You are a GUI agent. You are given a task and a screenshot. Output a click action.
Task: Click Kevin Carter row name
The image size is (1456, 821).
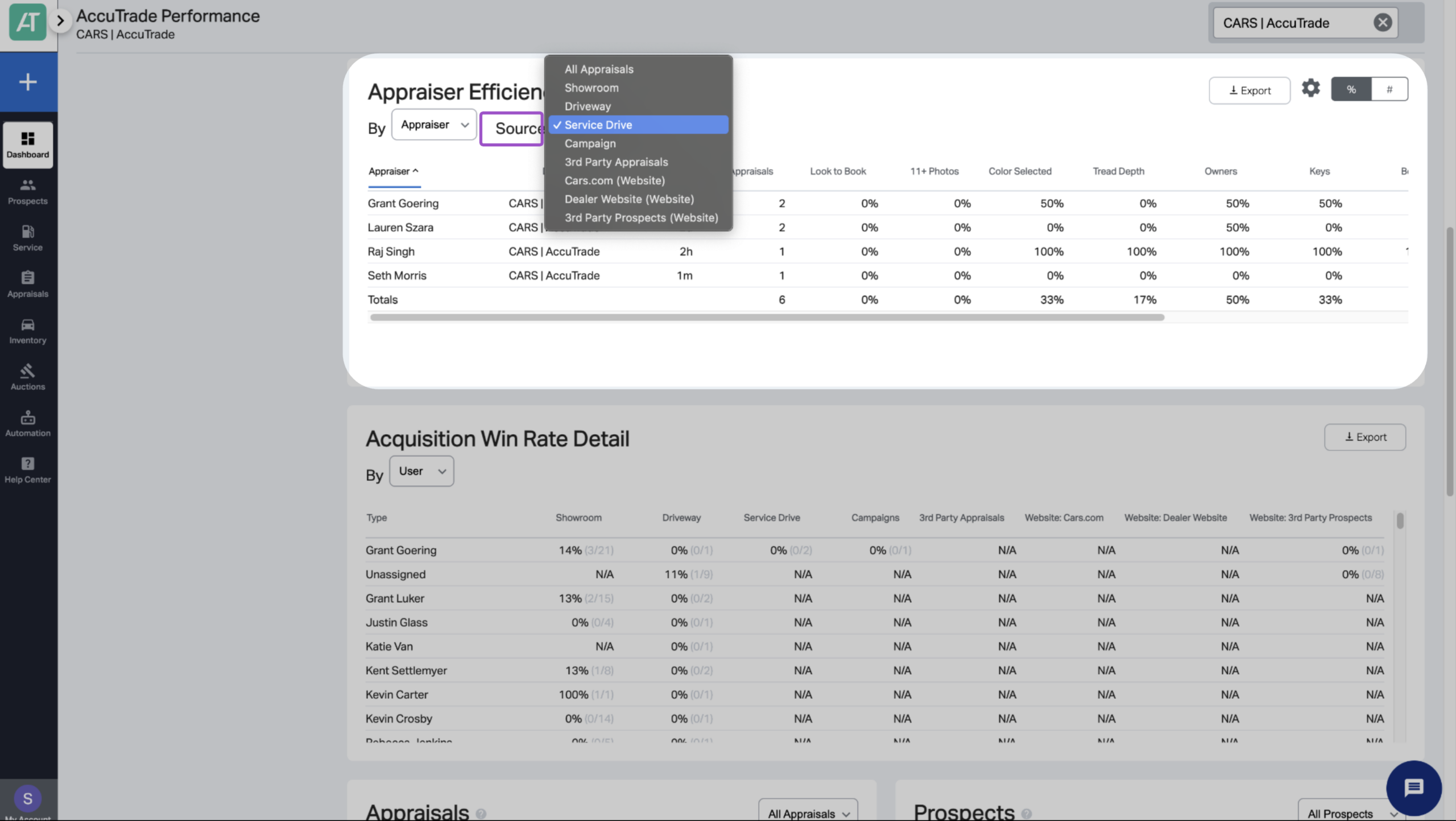[396, 695]
